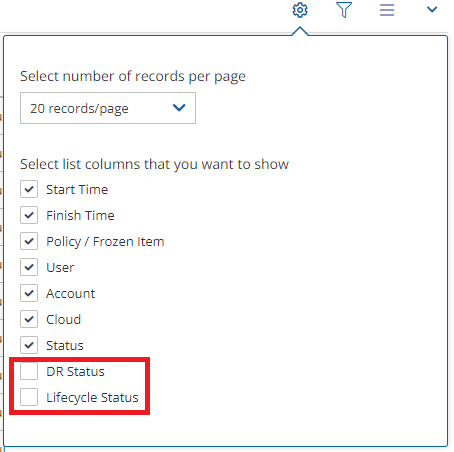Click the Account label text

pyautogui.click(x=71, y=293)
